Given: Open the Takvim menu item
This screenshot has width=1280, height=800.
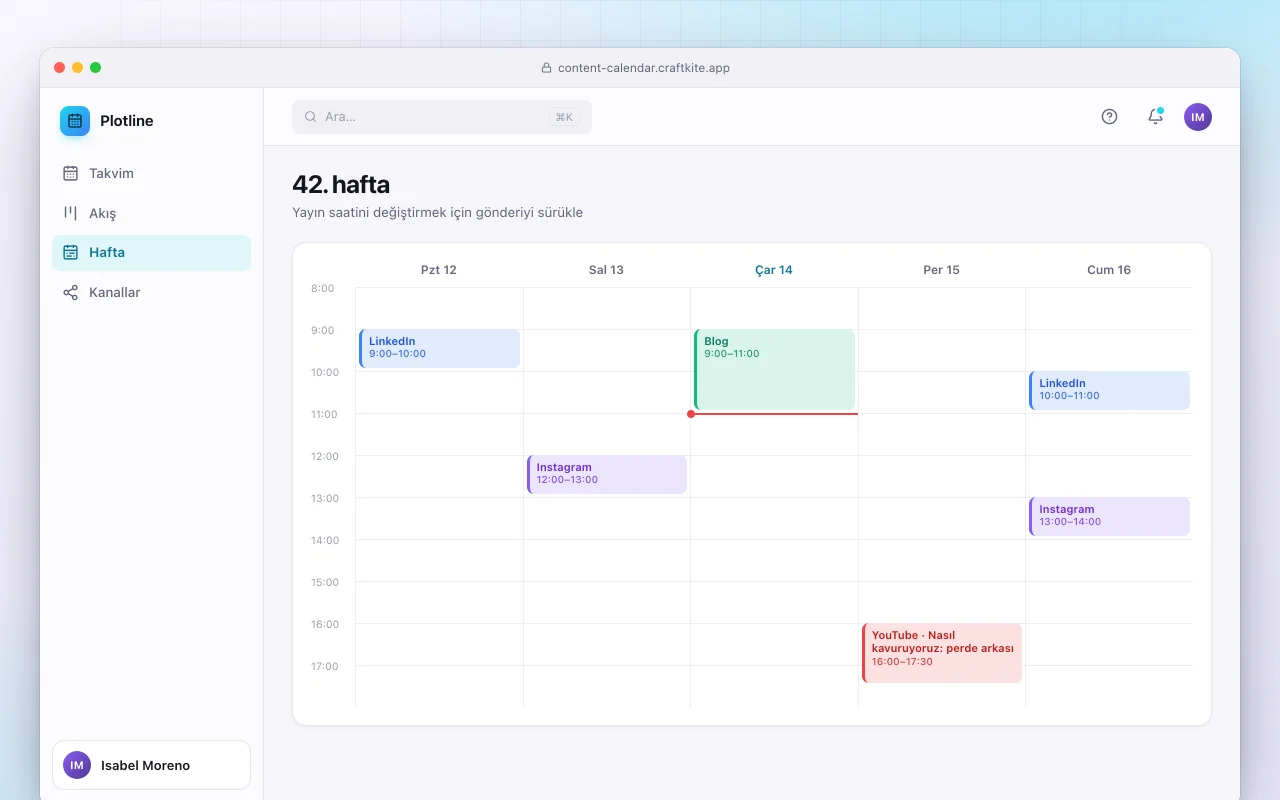Looking at the screenshot, I should click(x=151, y=173).
